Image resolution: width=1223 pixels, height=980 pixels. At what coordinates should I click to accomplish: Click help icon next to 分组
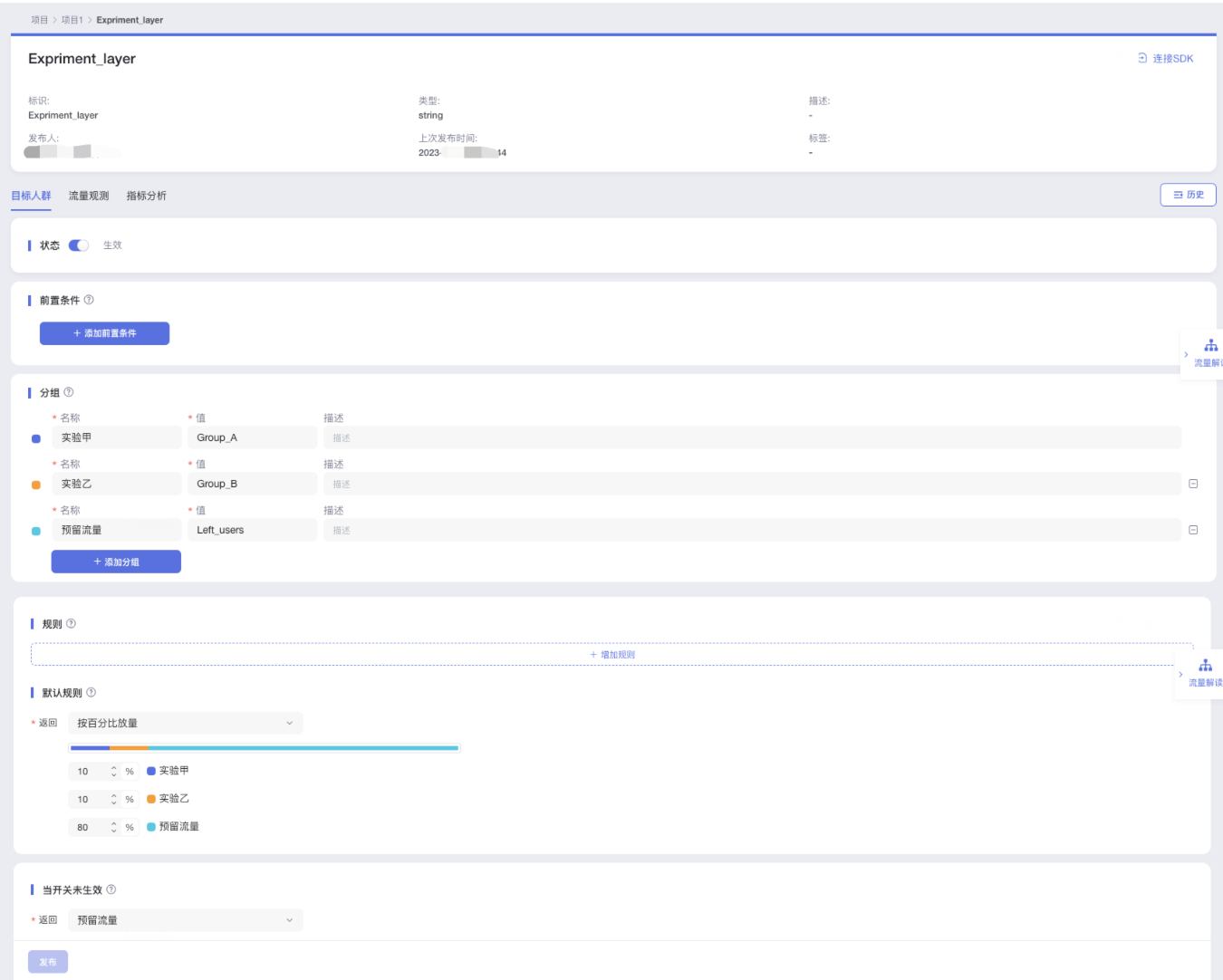pos(69,392)
